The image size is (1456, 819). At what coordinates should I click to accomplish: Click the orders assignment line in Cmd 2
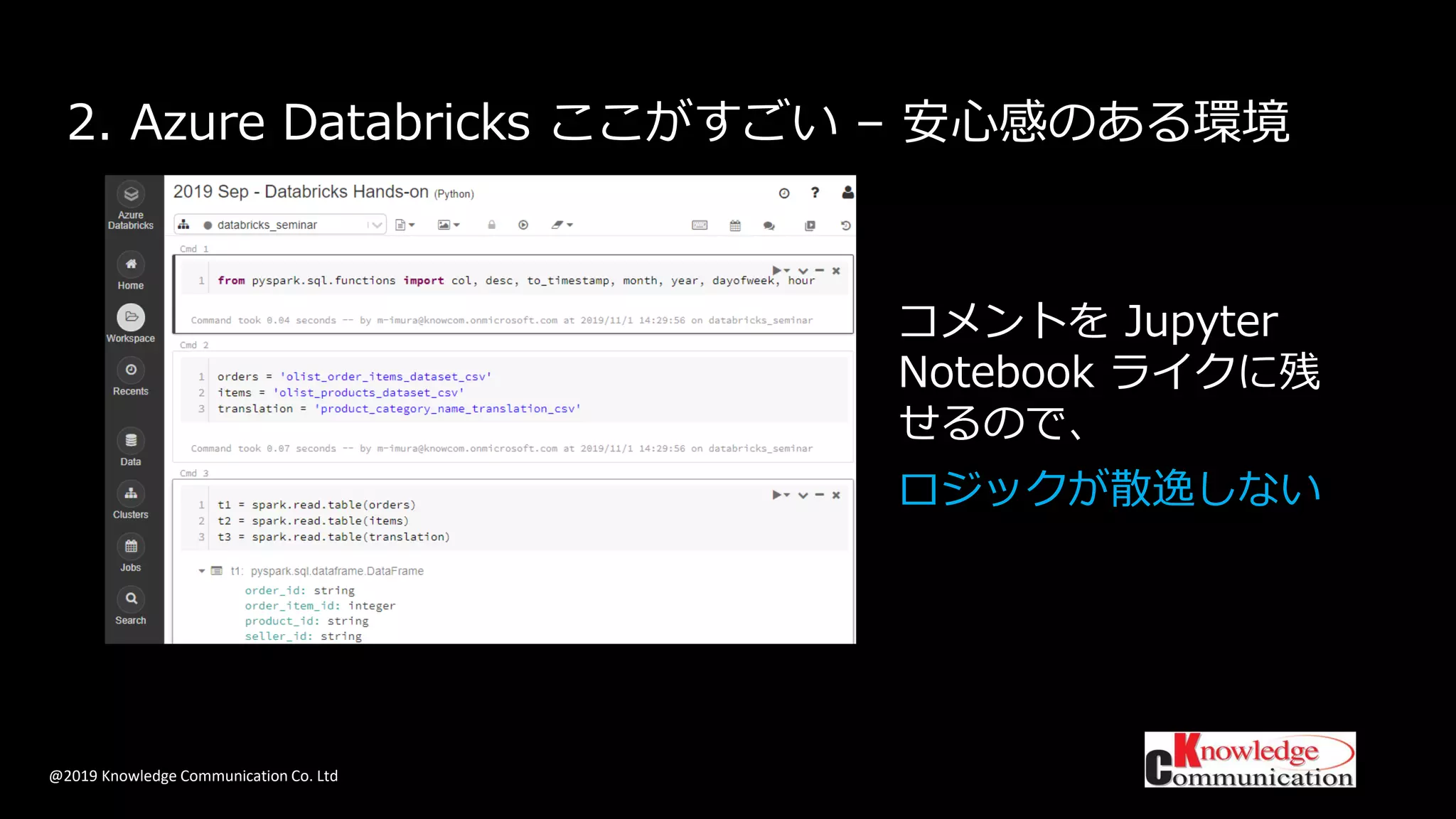pos(354,377)
